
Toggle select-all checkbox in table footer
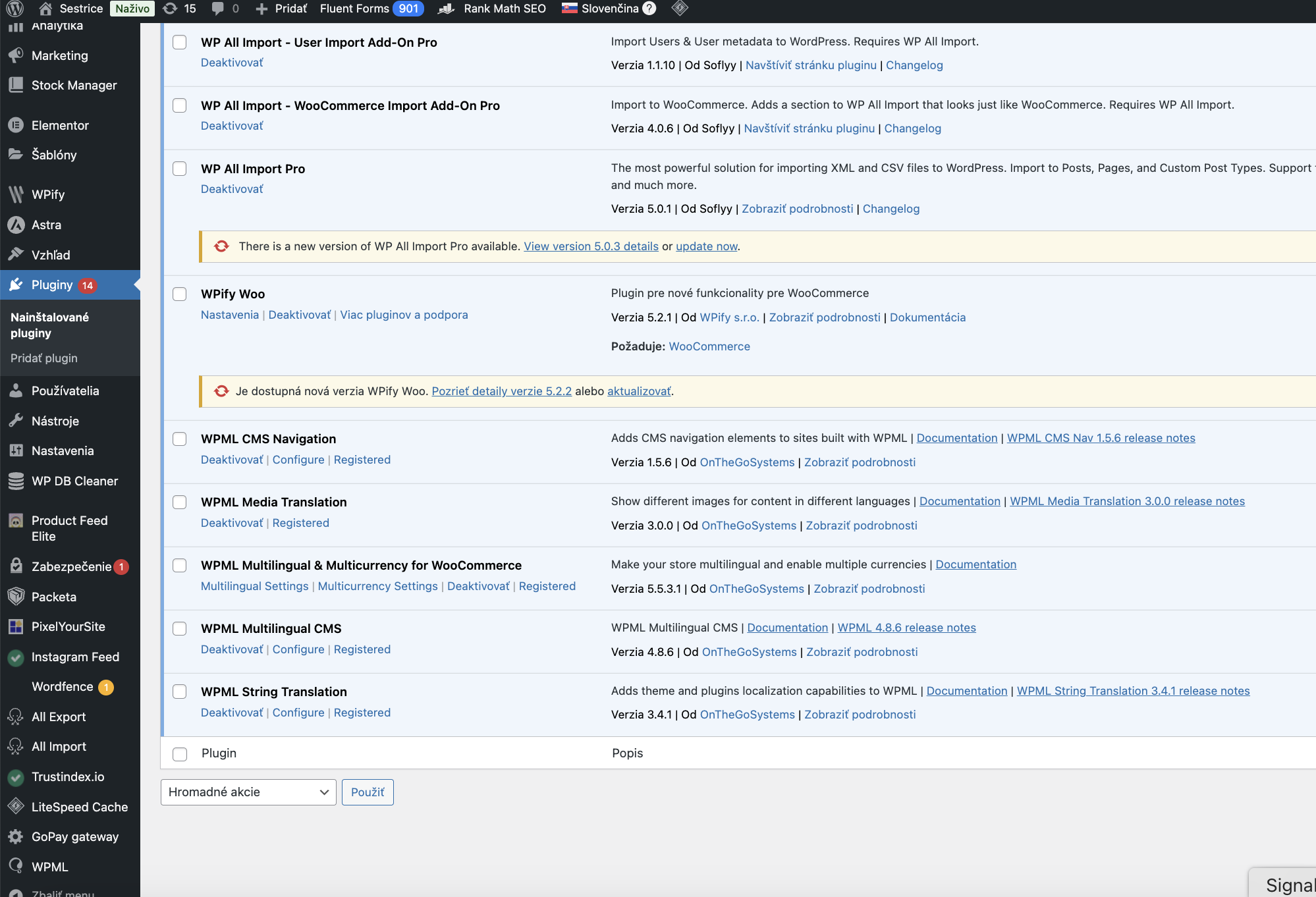tap(180, 754)
